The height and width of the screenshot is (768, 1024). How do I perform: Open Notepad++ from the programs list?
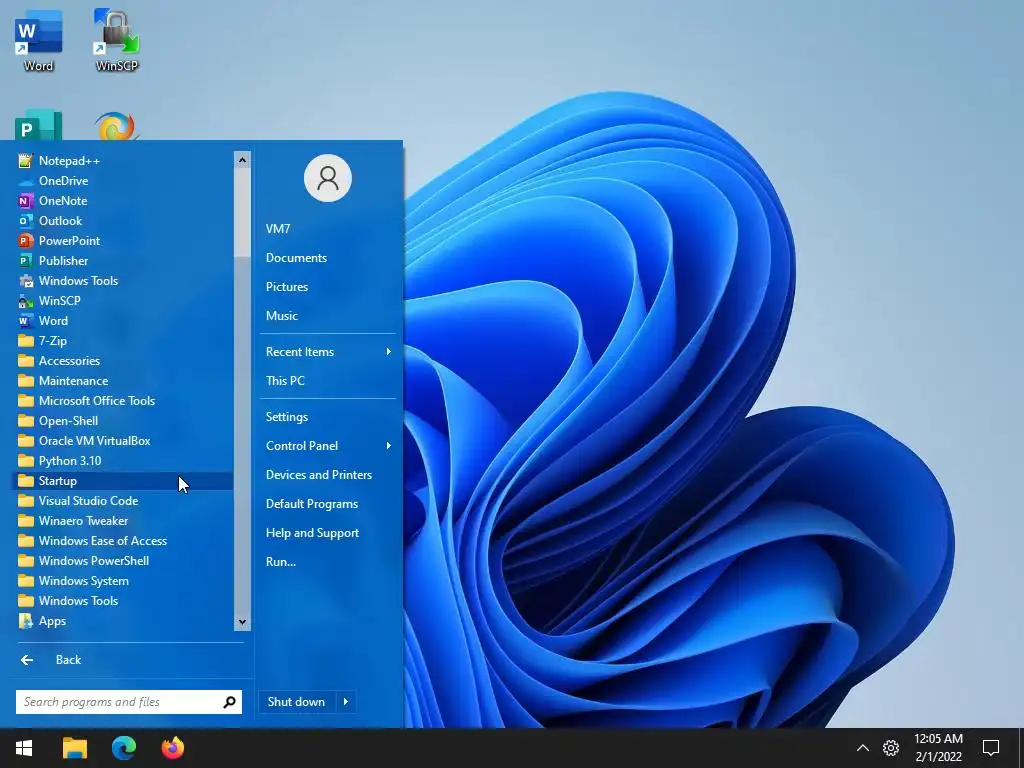(123, 161)
